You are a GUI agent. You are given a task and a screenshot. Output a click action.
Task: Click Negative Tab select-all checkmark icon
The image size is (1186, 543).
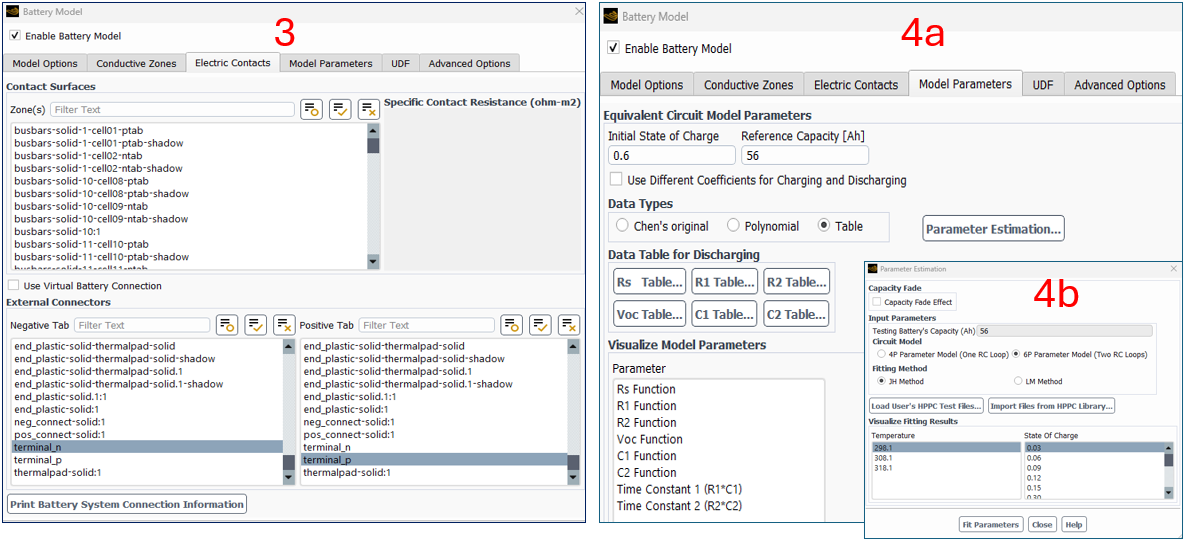(256, 325)
